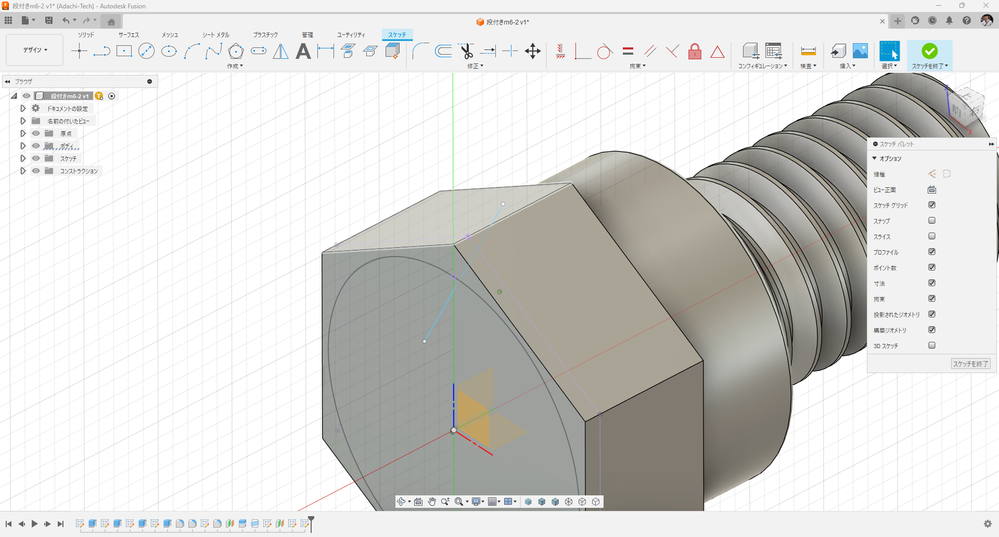Open the コンフィギュレーション dropdown
The width and height of the screenshot is (999, 537).
point(763,66)
